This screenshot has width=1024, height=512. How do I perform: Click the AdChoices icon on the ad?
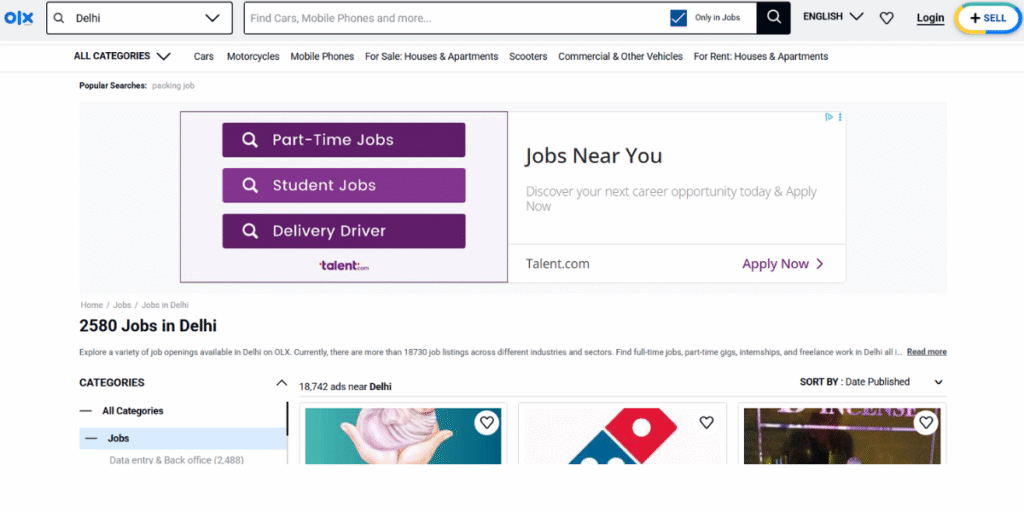pyautogui.click(x=829, y=117)
